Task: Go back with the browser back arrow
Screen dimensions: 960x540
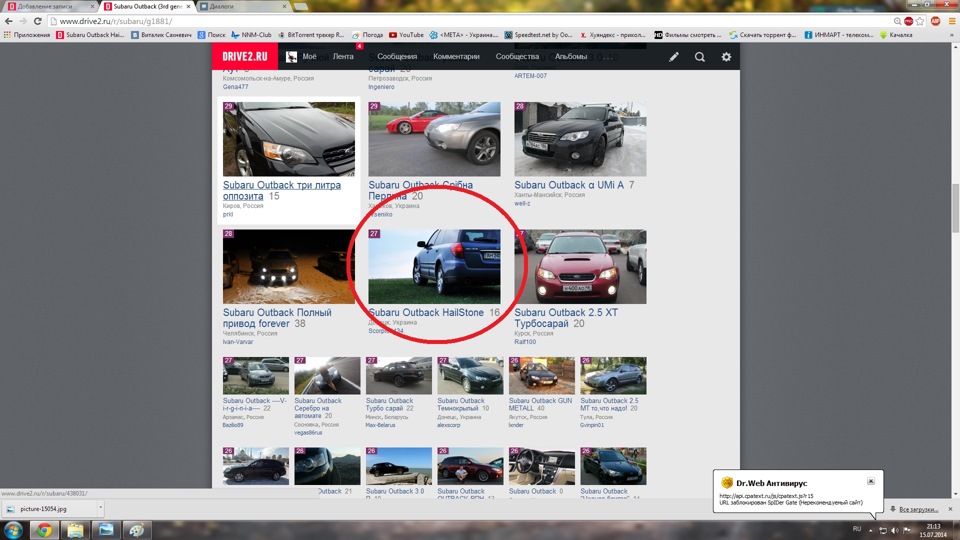Action: click(x=9, y=21)
